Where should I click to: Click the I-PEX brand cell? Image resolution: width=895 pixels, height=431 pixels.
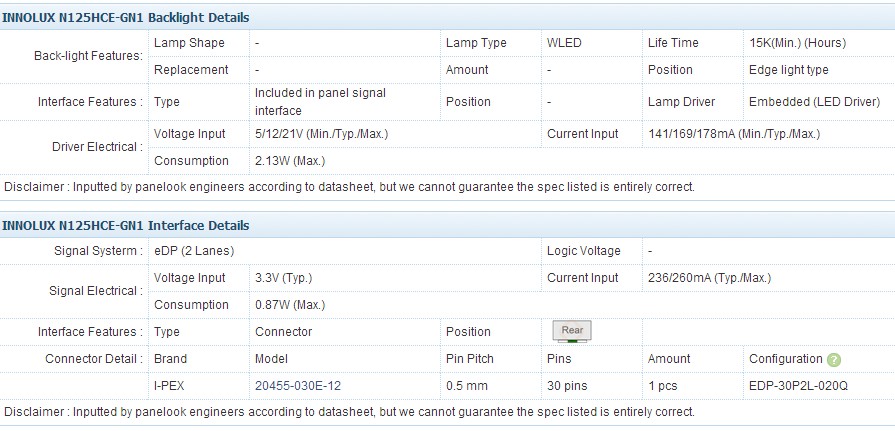[x=169, y=386]
